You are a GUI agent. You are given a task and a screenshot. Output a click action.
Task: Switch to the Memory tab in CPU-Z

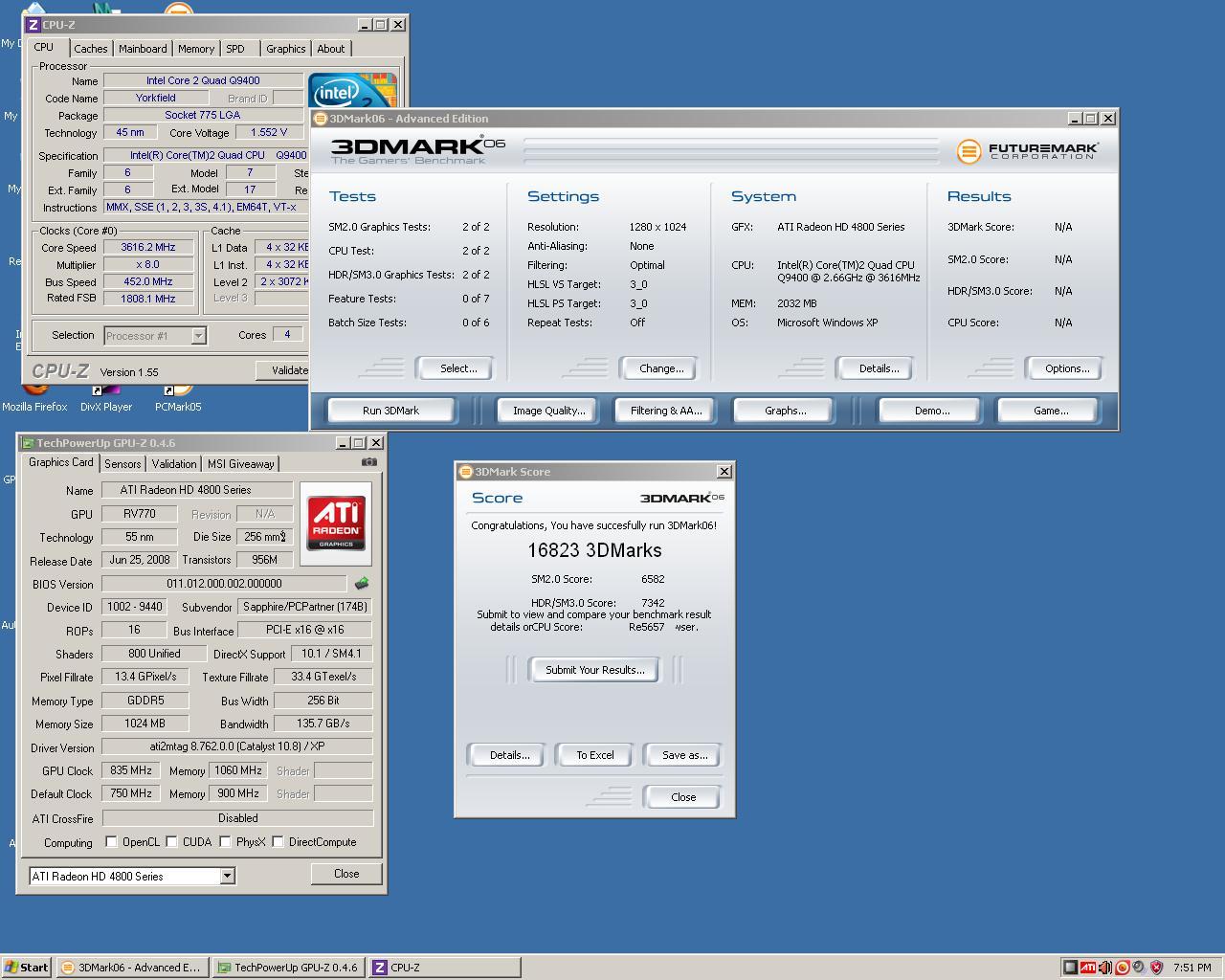pos(196,49)
